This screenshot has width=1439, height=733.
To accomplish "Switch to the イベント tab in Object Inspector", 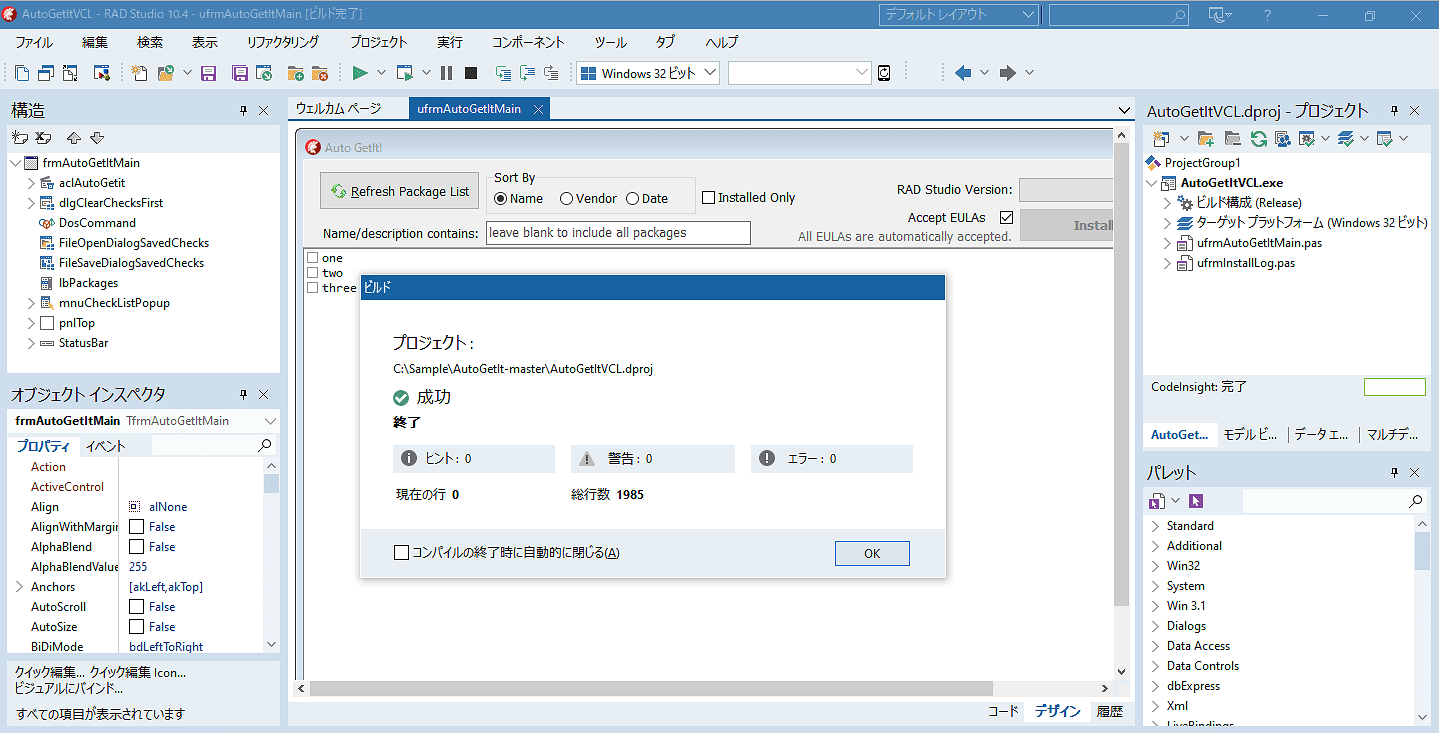I will (105, 446).
